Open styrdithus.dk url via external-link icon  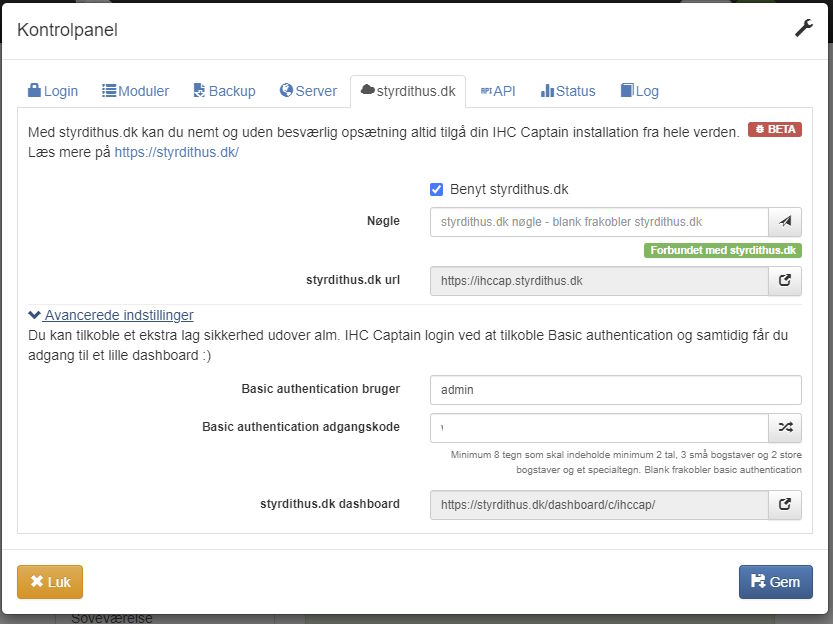pyautogui.click(x=785, y=280)
